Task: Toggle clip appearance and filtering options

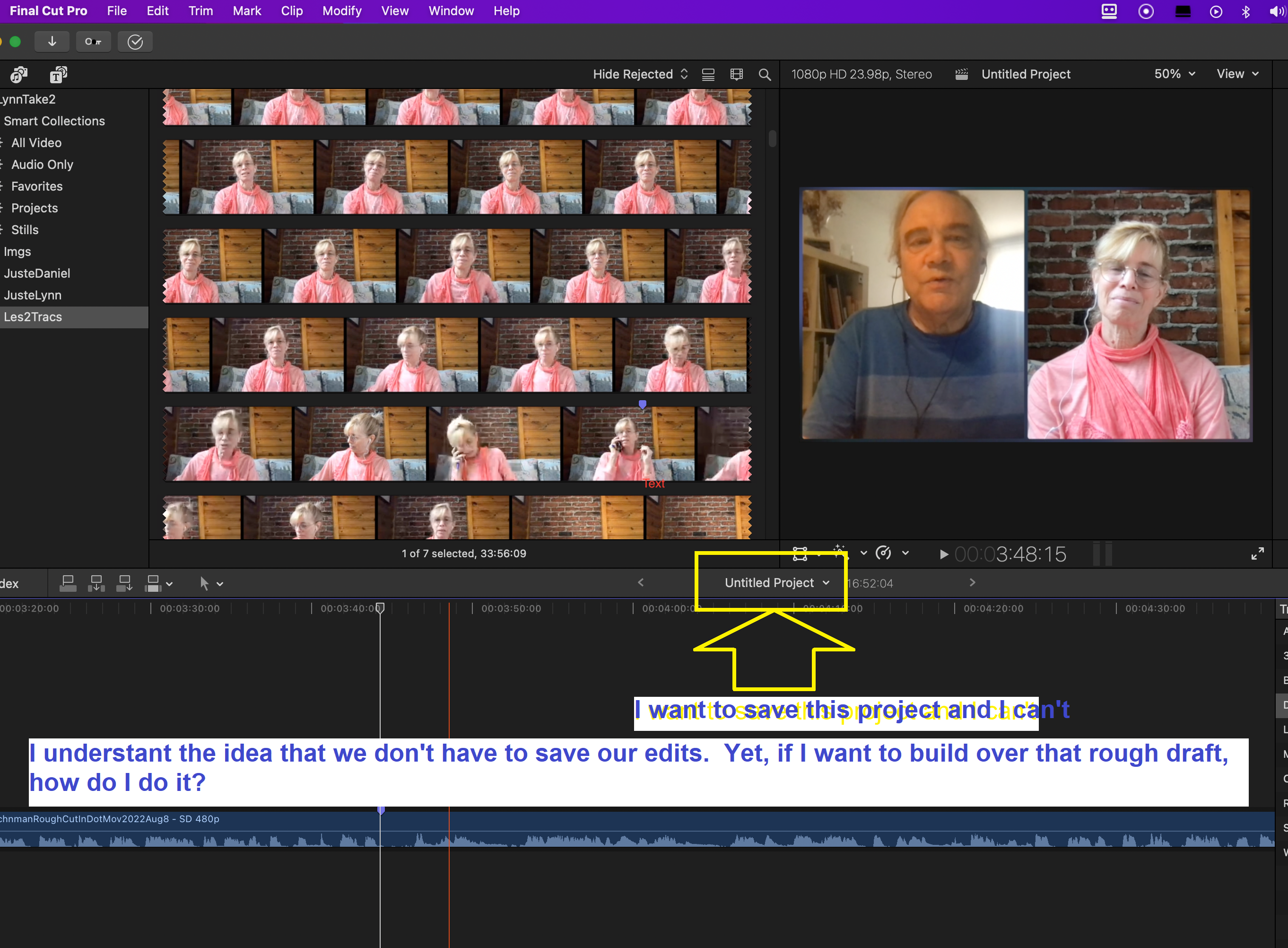Action: click(x=736, y=75)
